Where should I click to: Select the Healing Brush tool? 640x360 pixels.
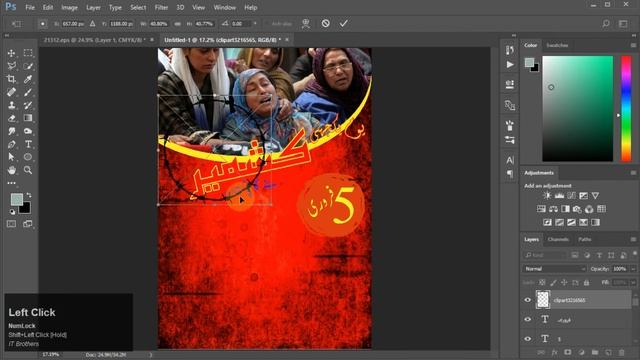tap(11, 92)
